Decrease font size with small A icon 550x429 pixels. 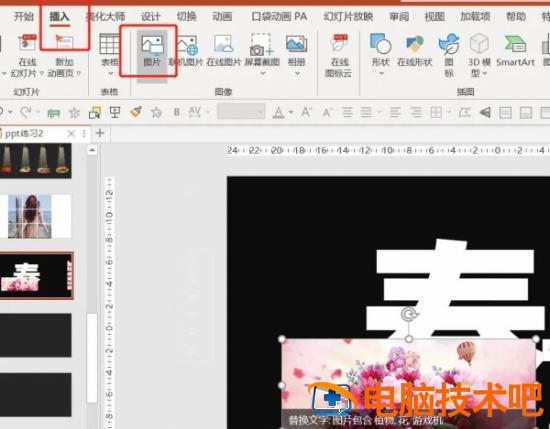(x=327, y=113)
